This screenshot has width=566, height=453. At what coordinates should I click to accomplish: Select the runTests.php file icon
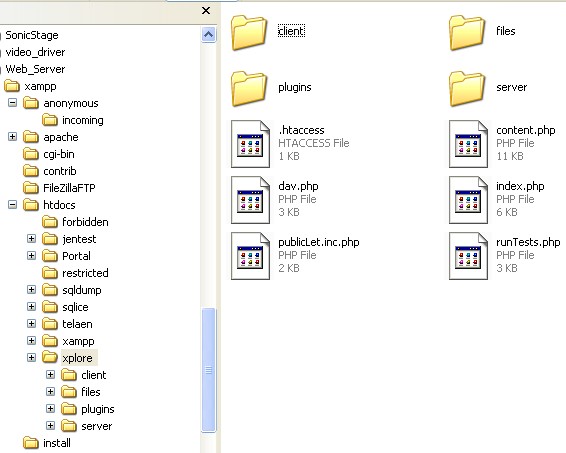[469, 256]
